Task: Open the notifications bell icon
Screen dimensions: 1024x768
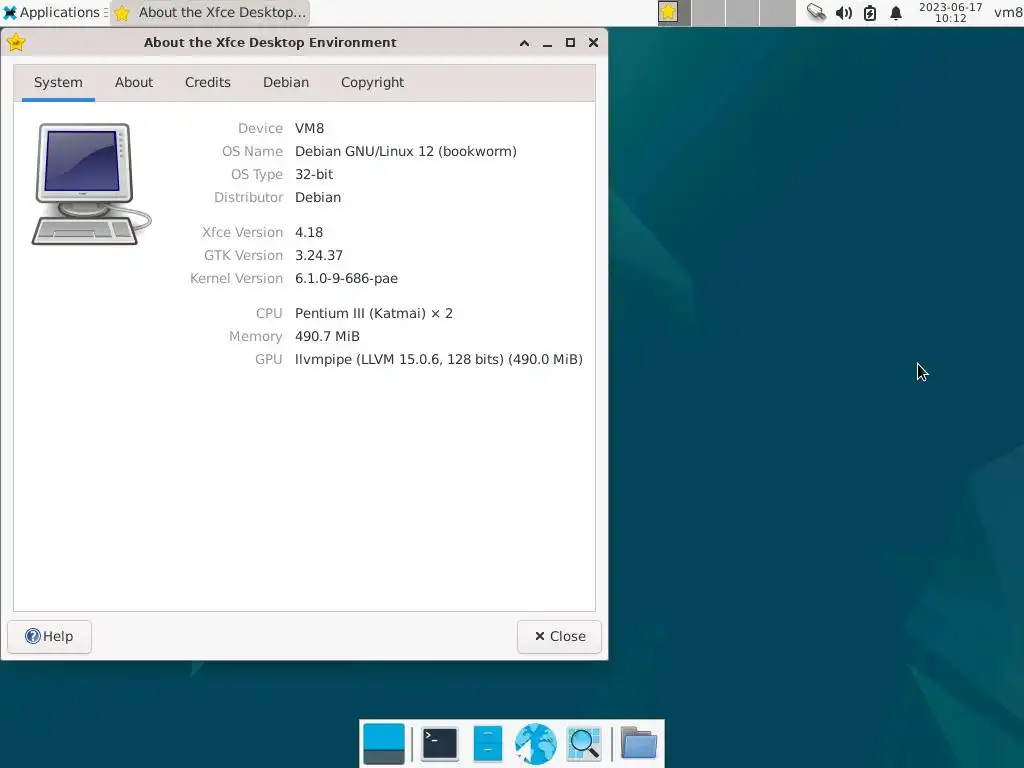Action: [896, 12]
